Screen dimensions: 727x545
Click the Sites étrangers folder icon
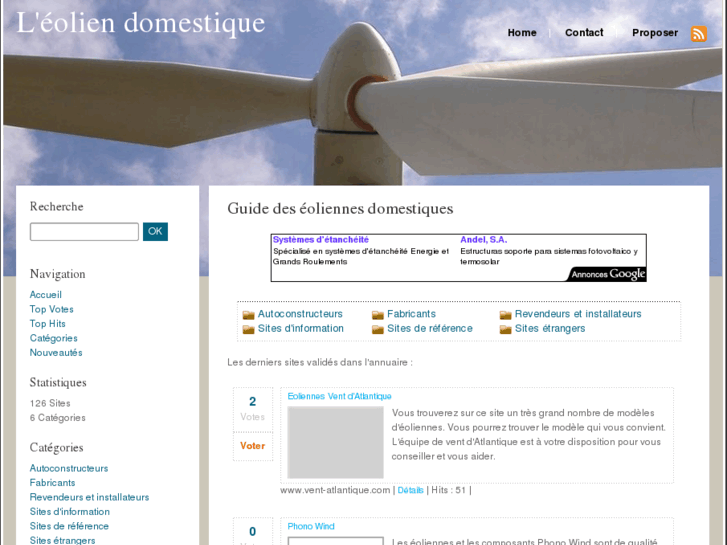tap(505, 329)
